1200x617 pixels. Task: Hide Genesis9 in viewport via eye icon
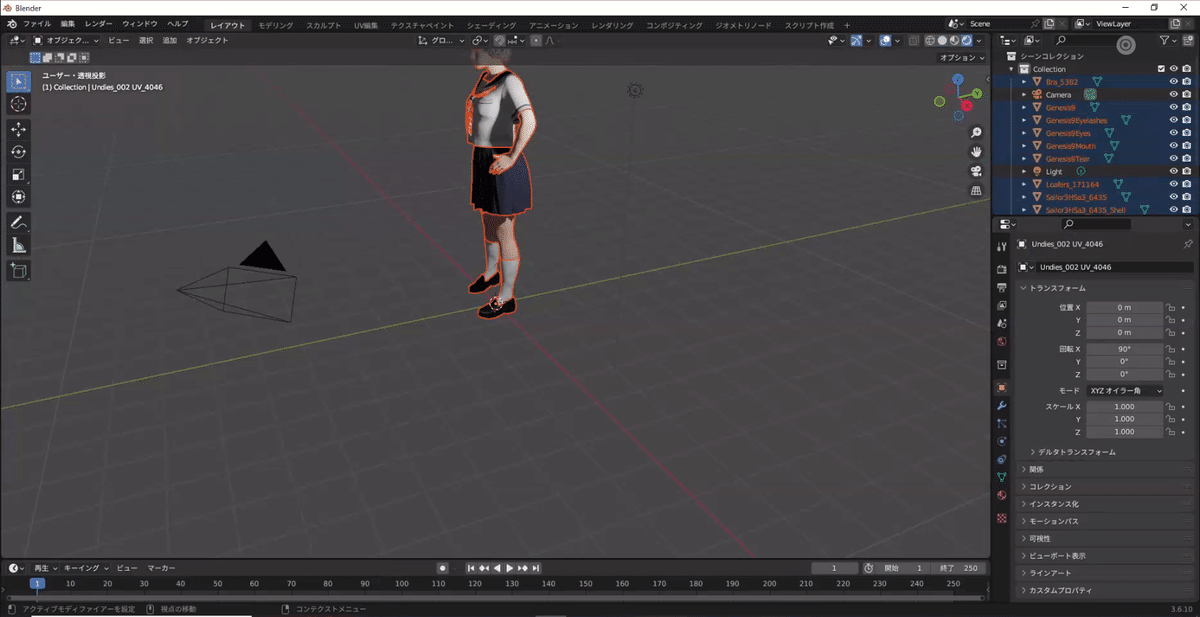pos(1173,107)
